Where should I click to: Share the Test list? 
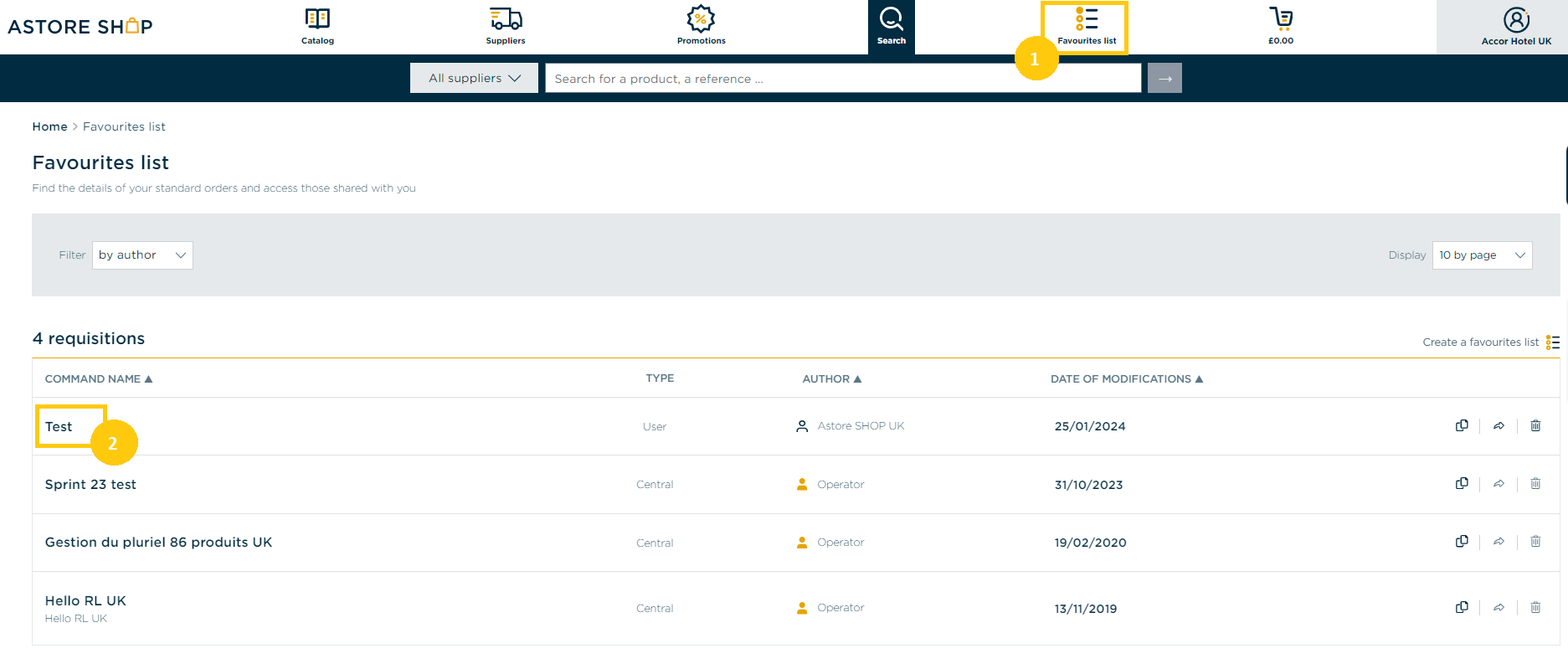click(1499, 425)
